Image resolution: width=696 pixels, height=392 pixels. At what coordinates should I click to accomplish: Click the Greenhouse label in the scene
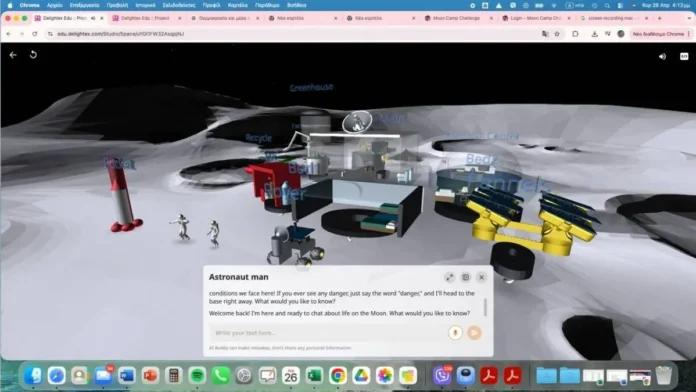tap(311, 87)
